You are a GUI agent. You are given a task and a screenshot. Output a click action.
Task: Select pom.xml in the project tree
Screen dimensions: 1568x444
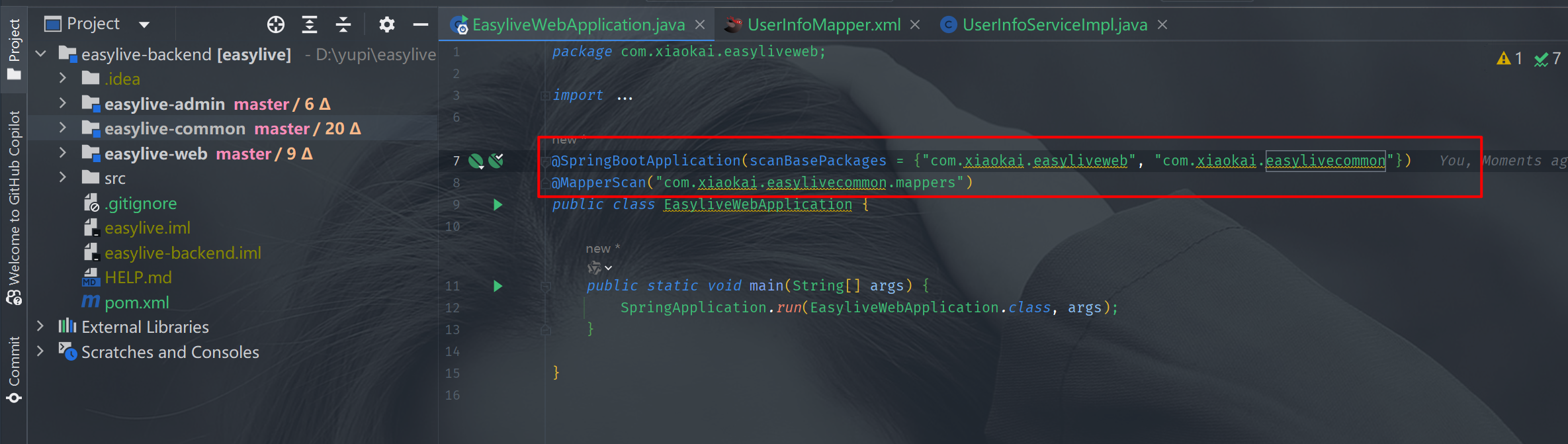point(137,302)
